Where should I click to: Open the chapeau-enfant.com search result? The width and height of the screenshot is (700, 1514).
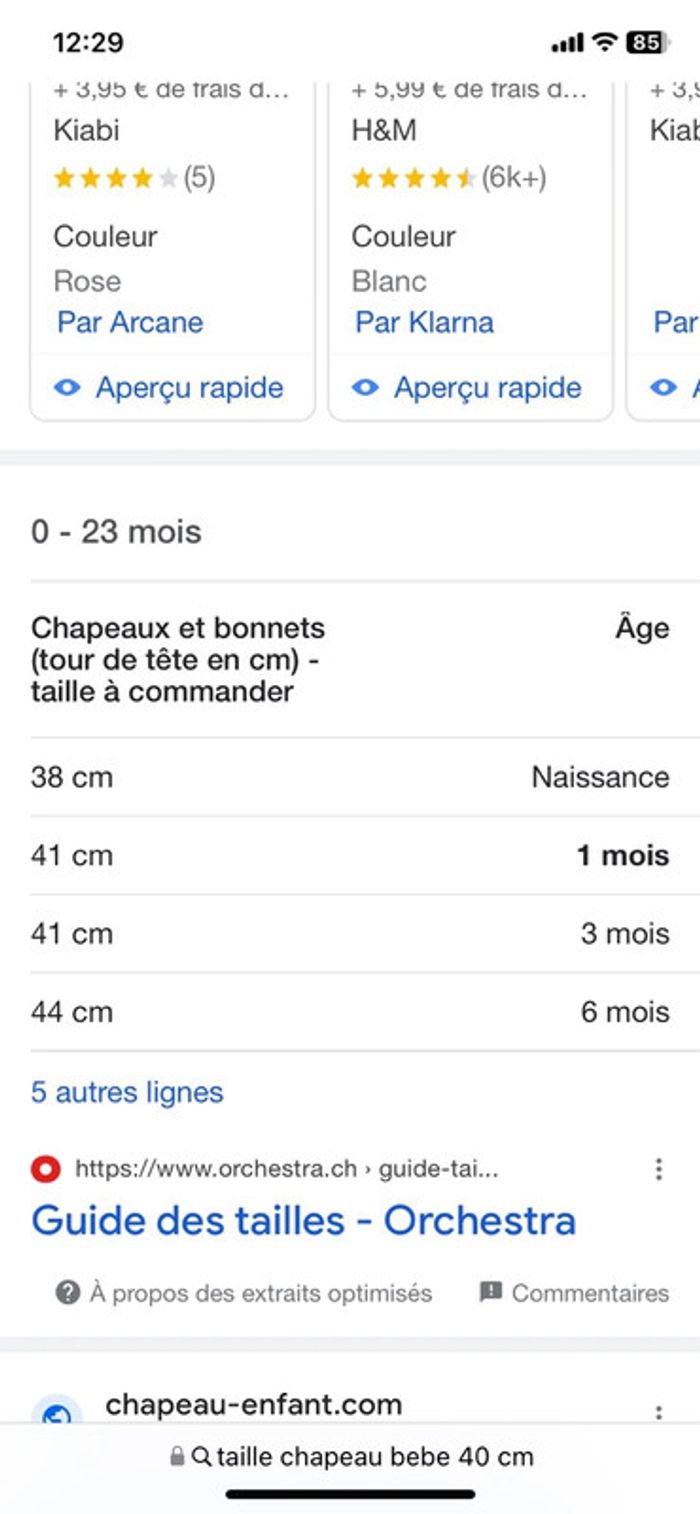pos(253,1405)
